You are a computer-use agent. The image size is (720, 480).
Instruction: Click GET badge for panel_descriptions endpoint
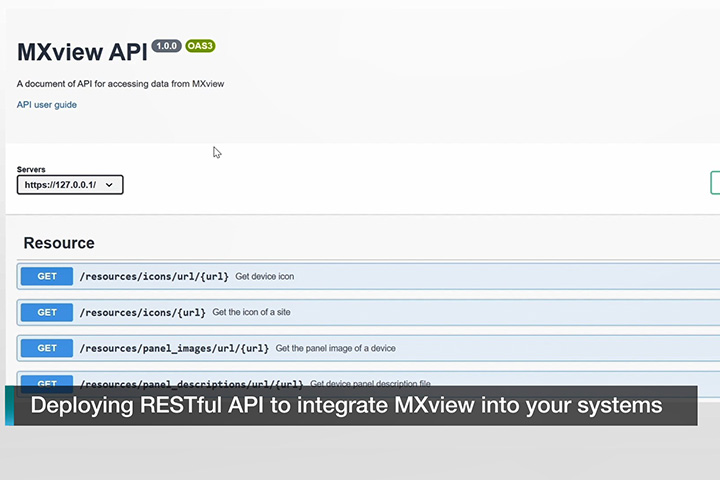47,383
